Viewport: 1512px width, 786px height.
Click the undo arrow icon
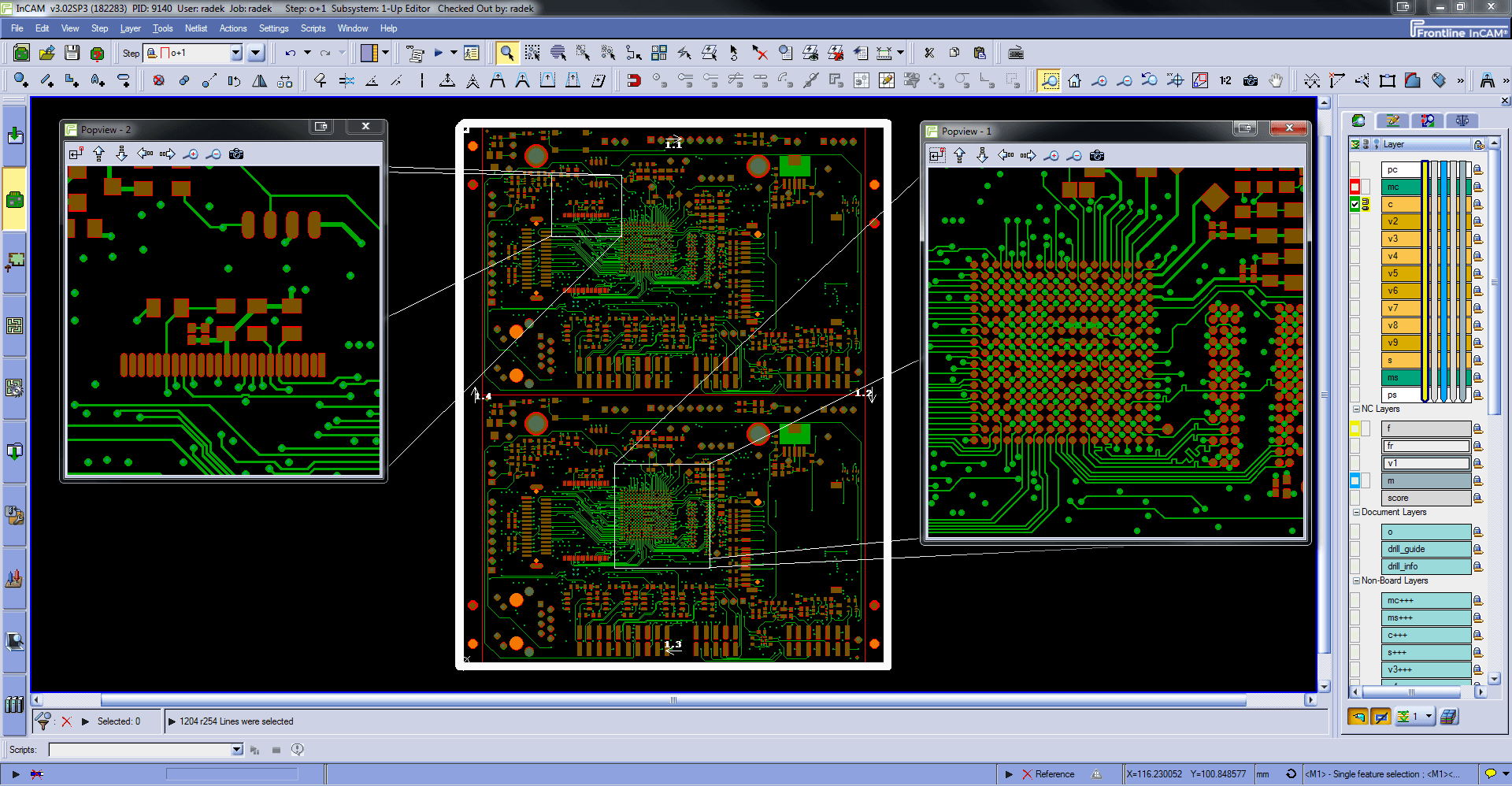(291, 53)
